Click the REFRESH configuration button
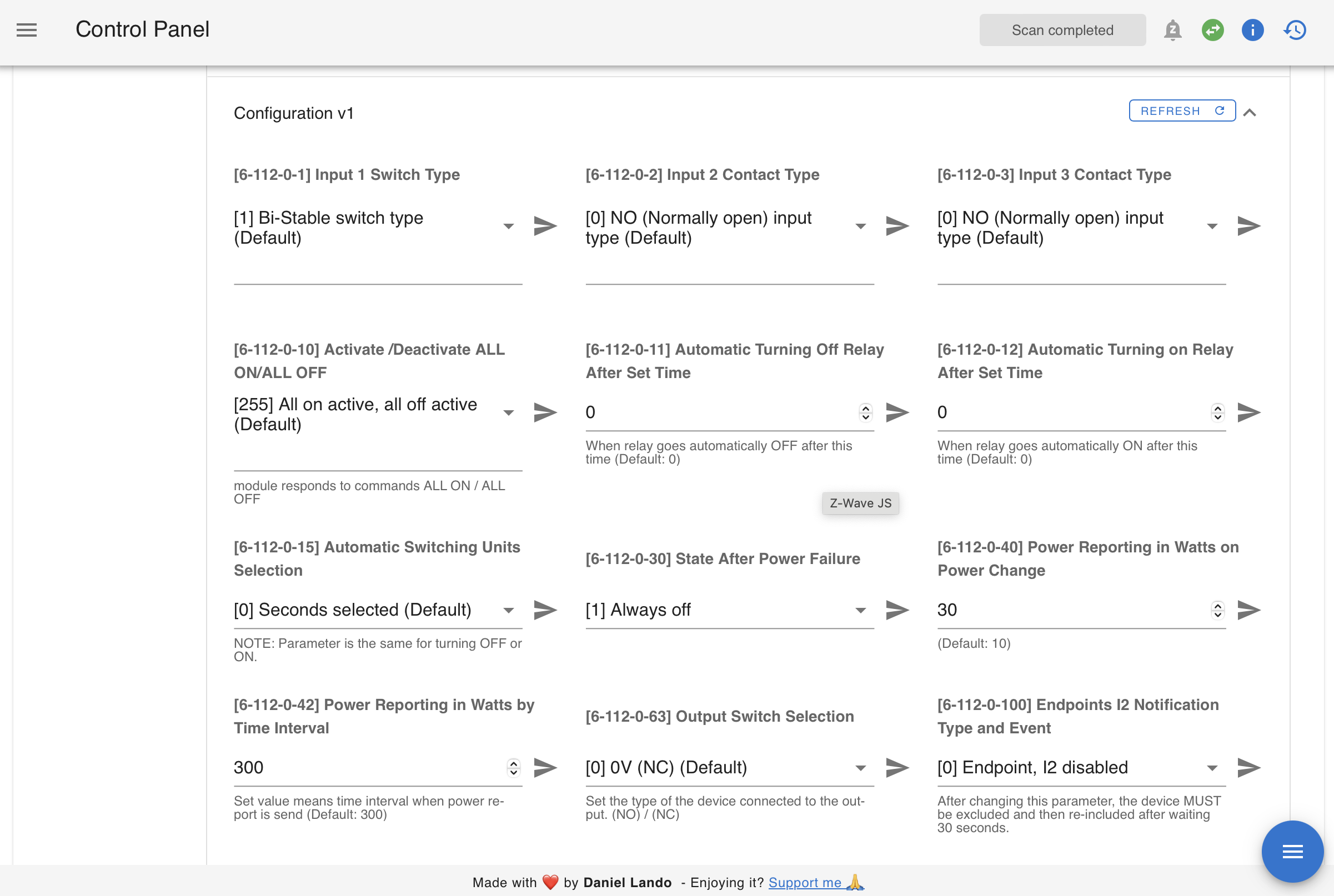 click(1182, 111)
